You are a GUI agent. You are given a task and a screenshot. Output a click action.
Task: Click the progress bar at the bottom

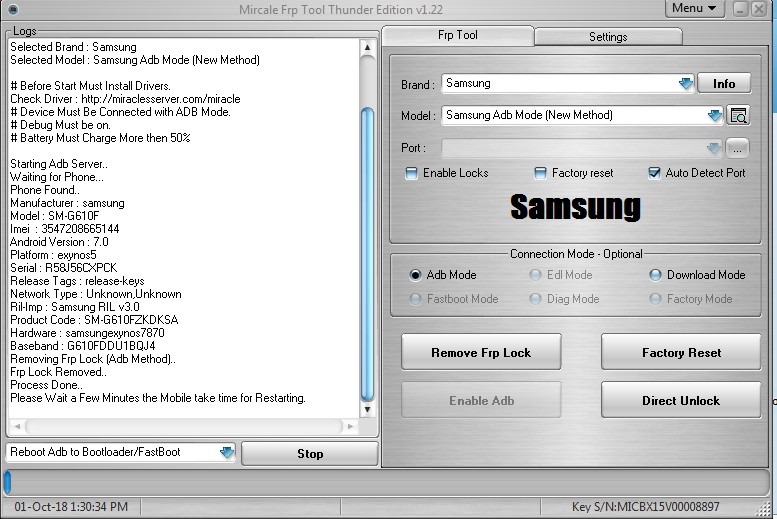coord(387,482)
